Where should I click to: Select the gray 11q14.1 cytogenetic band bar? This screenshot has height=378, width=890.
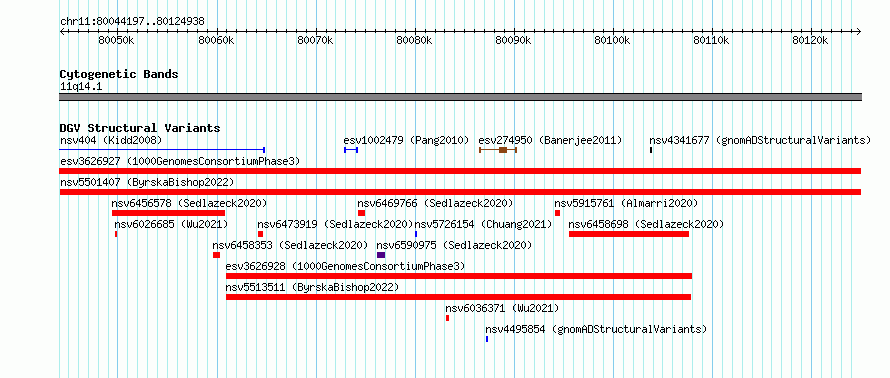click(460, 97)
